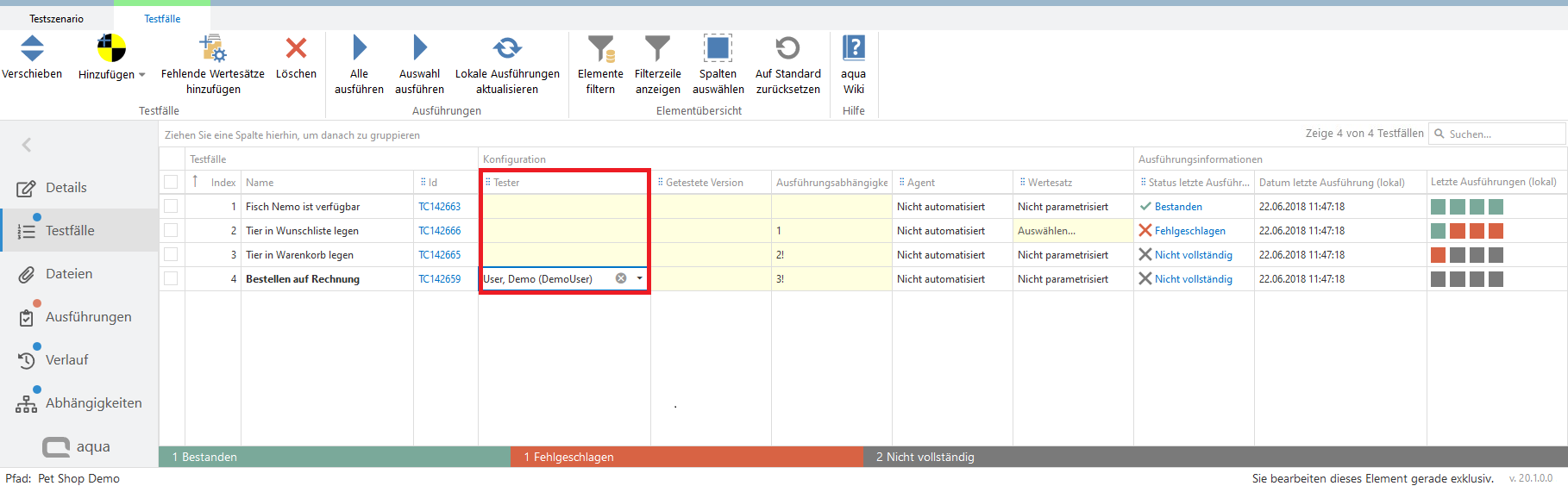The width and height of the screenshot is (1568, 486).
Task: Click the Verschieben move icon
Action: [x=32, y=48]
